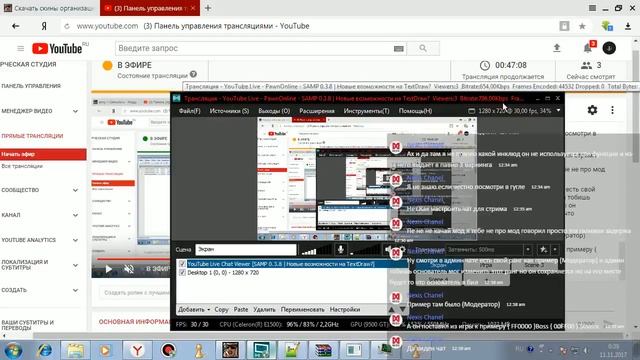
Task: Open the three-dot options next to gear
Action: [x=612, y=110]
